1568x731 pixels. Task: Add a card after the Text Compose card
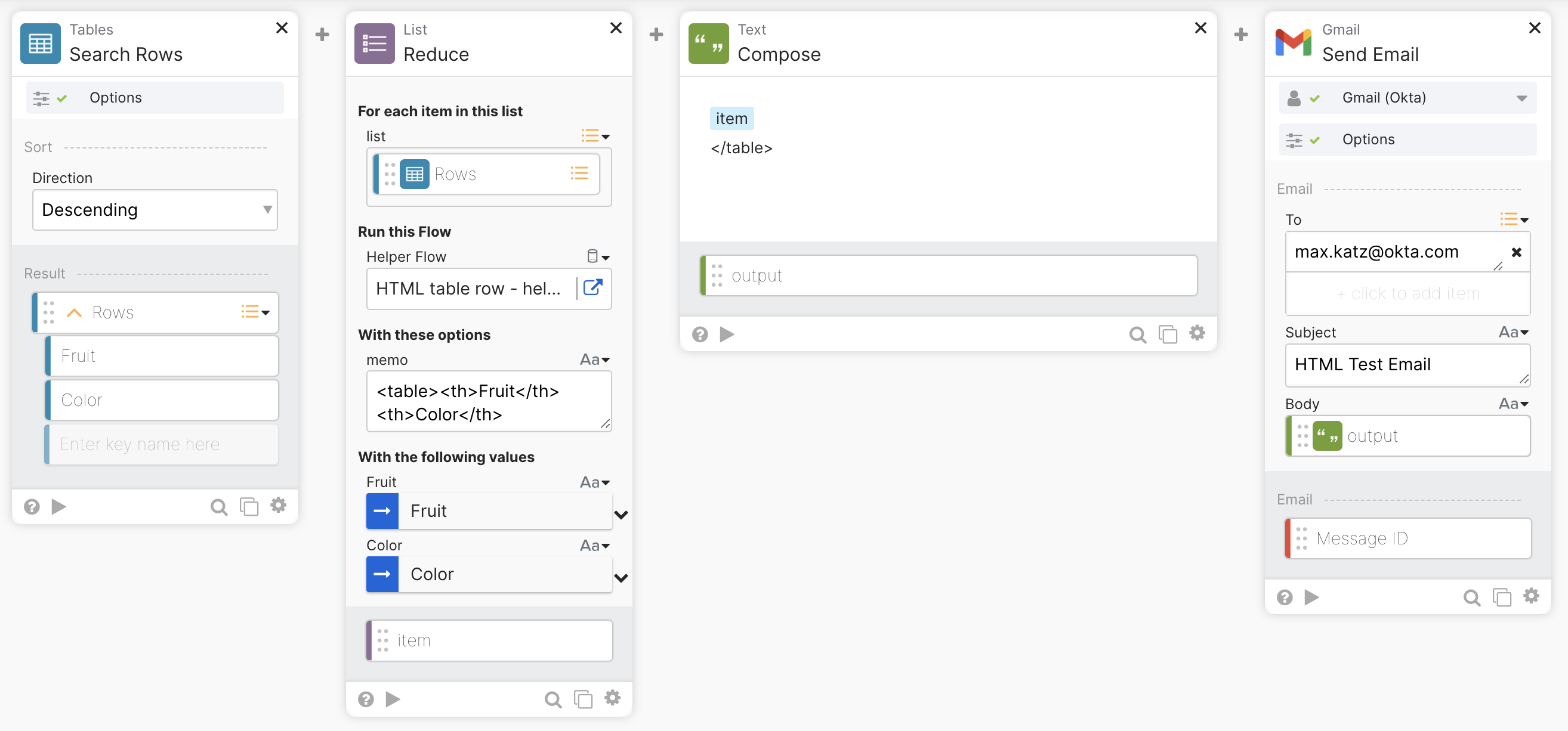coord(1240,35)
